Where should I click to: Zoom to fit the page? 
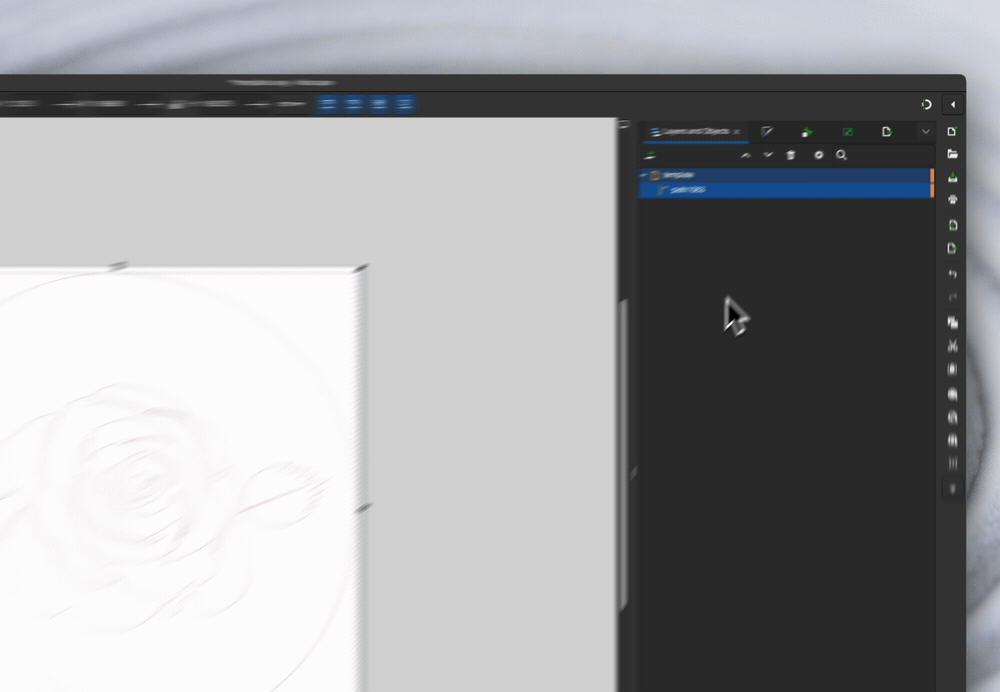click(x=952, y=440)
